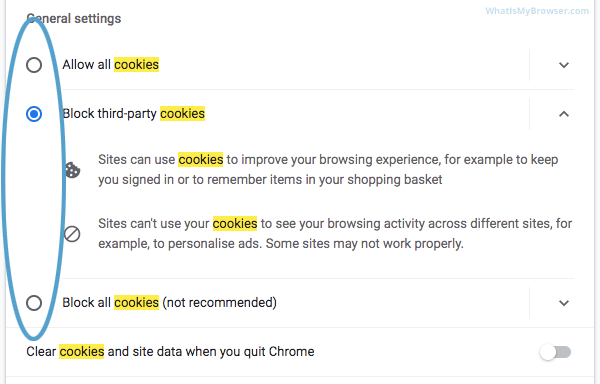Select Block third-party cookies radio button
Screen dimensions: 600x384
click(x=34, y=114)
